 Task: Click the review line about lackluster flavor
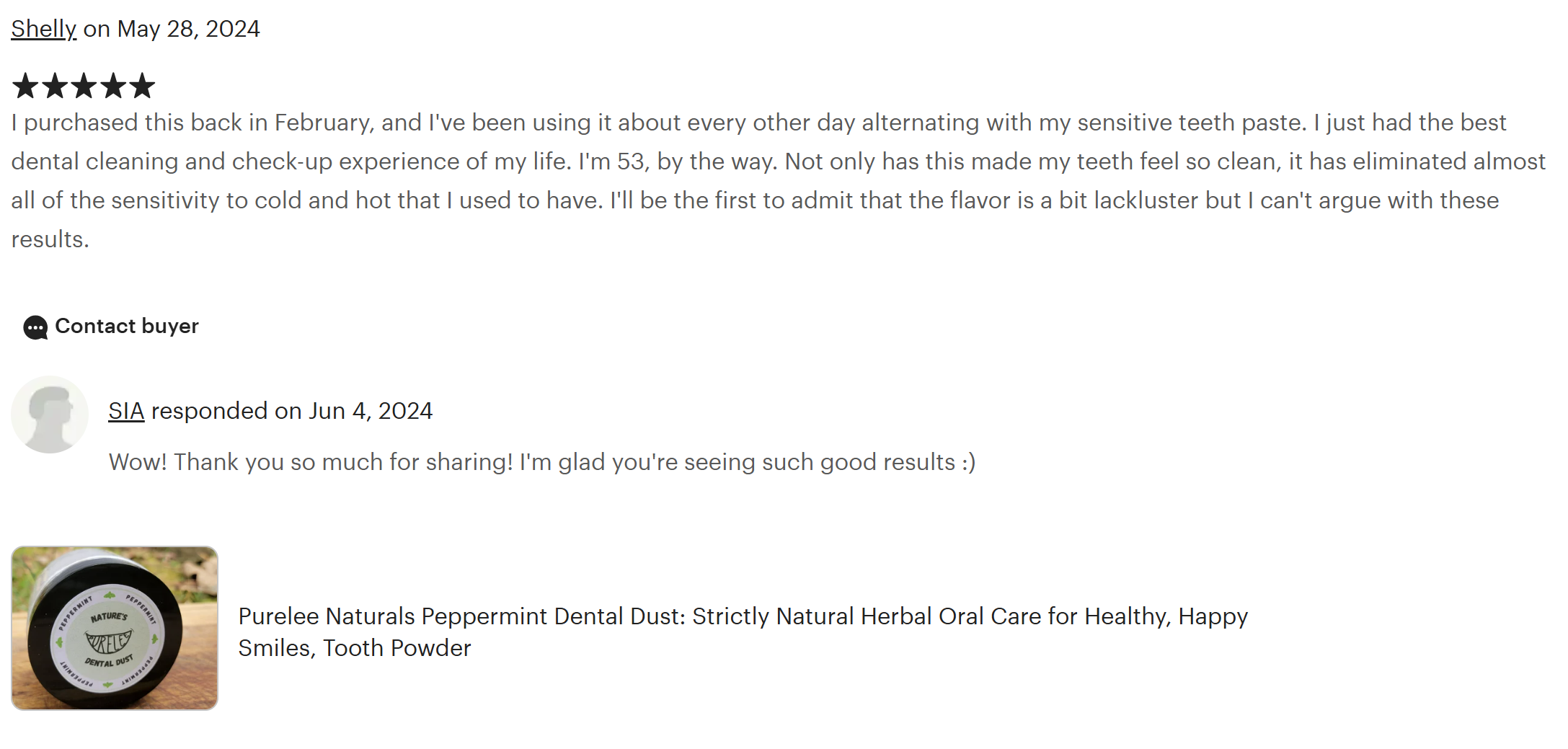pos(755,200)
